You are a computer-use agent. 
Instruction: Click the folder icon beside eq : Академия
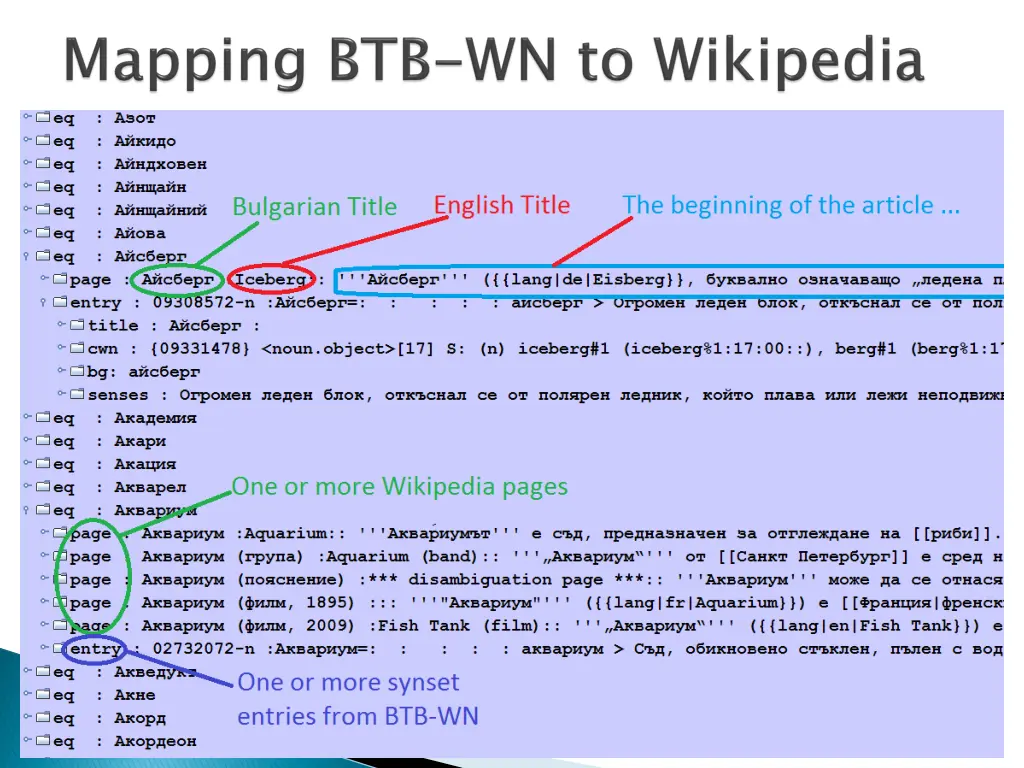click(43, 417)
